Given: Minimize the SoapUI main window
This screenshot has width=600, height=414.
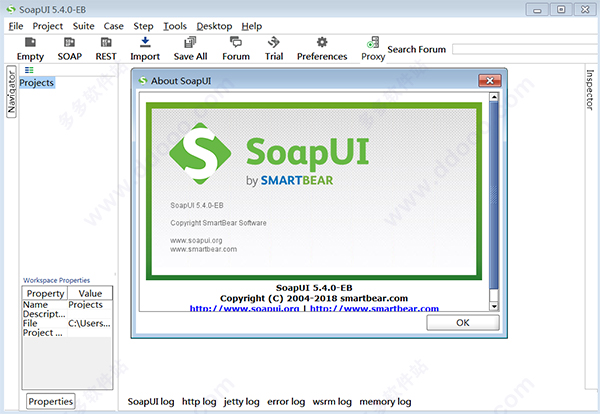Looking at the screenshot, I should pyautogui.click(x=537, y=10).
